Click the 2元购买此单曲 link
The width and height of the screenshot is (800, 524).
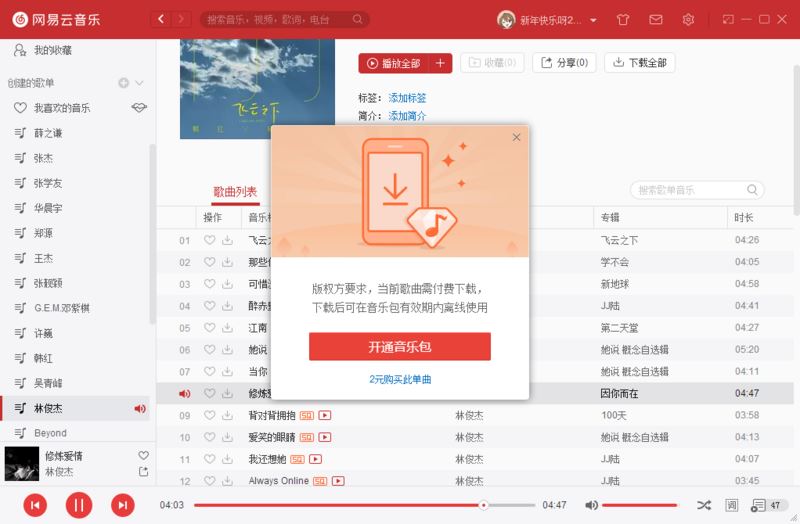401,380
